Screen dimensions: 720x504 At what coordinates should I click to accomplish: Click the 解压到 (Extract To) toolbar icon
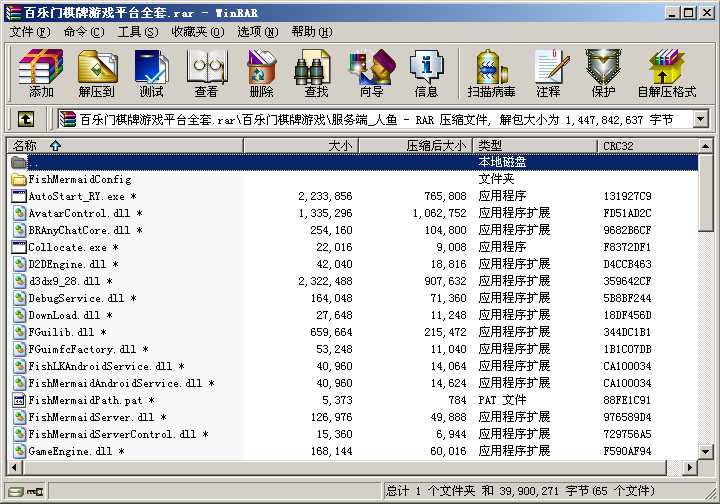pos(97,73)
